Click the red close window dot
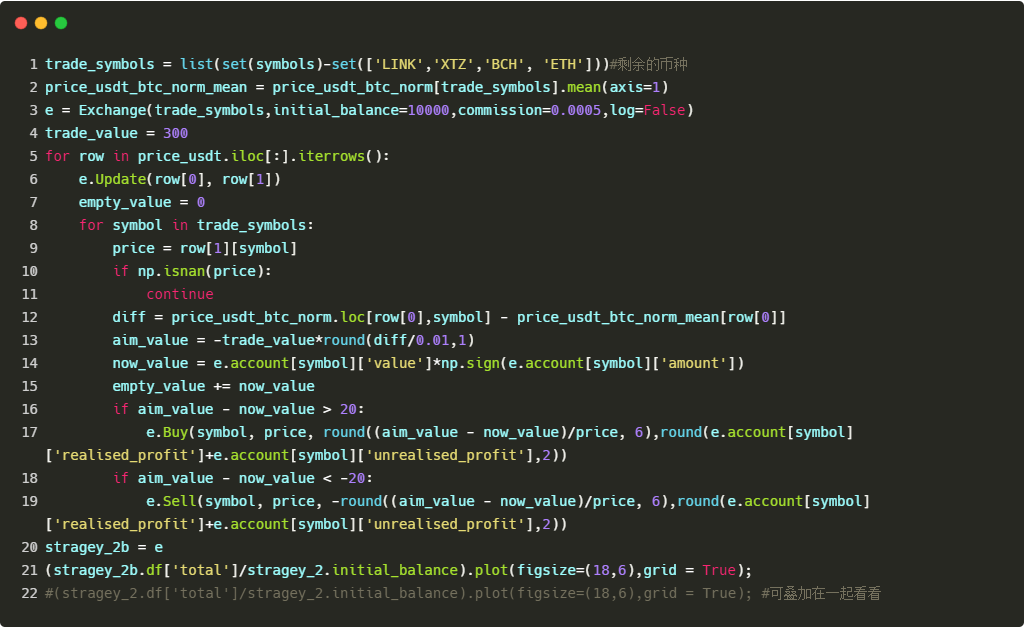 pyautogui.click(x=21, y=23)
